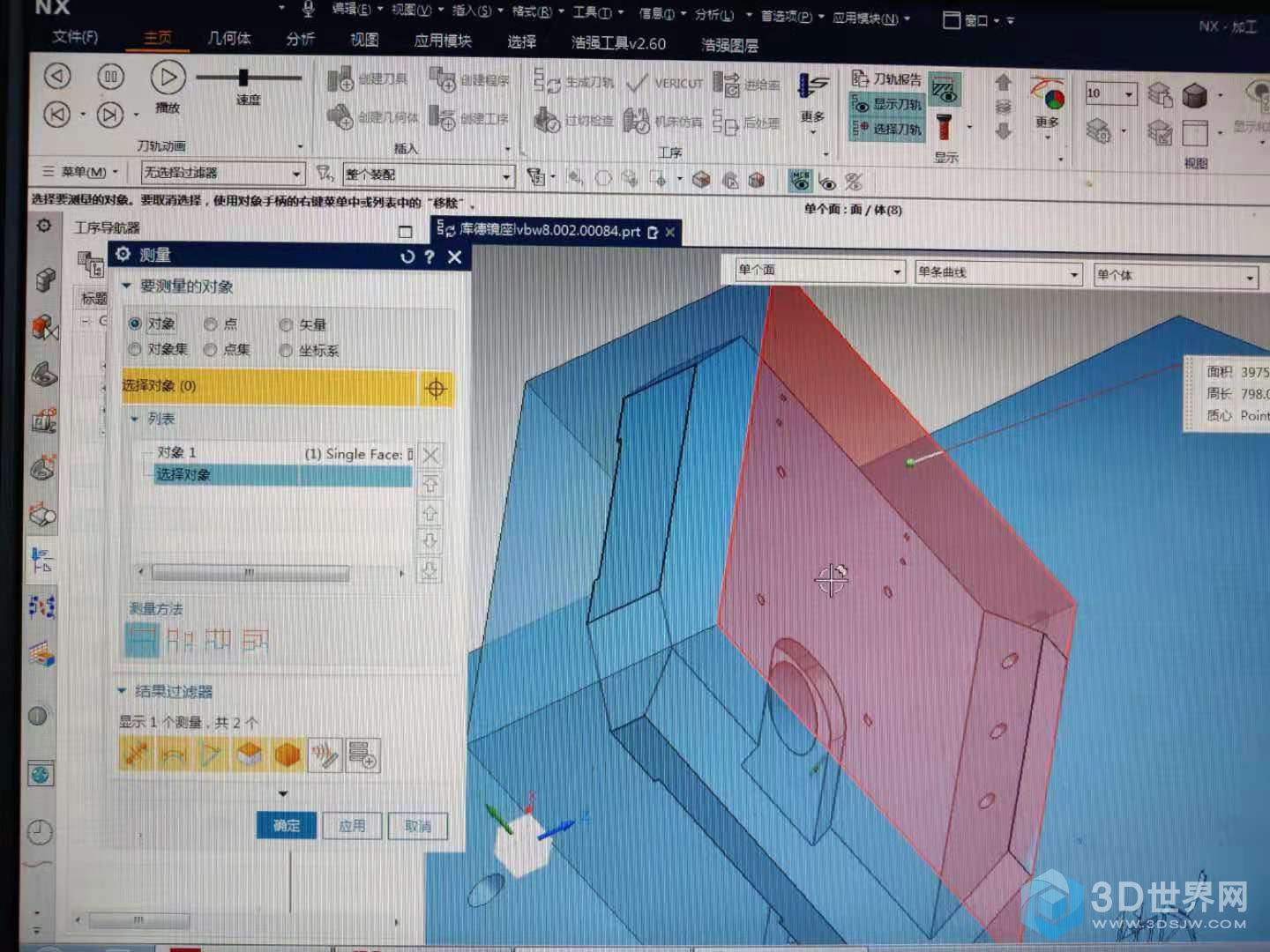Open the History clock icon in sidebar

tap(40, 830)
